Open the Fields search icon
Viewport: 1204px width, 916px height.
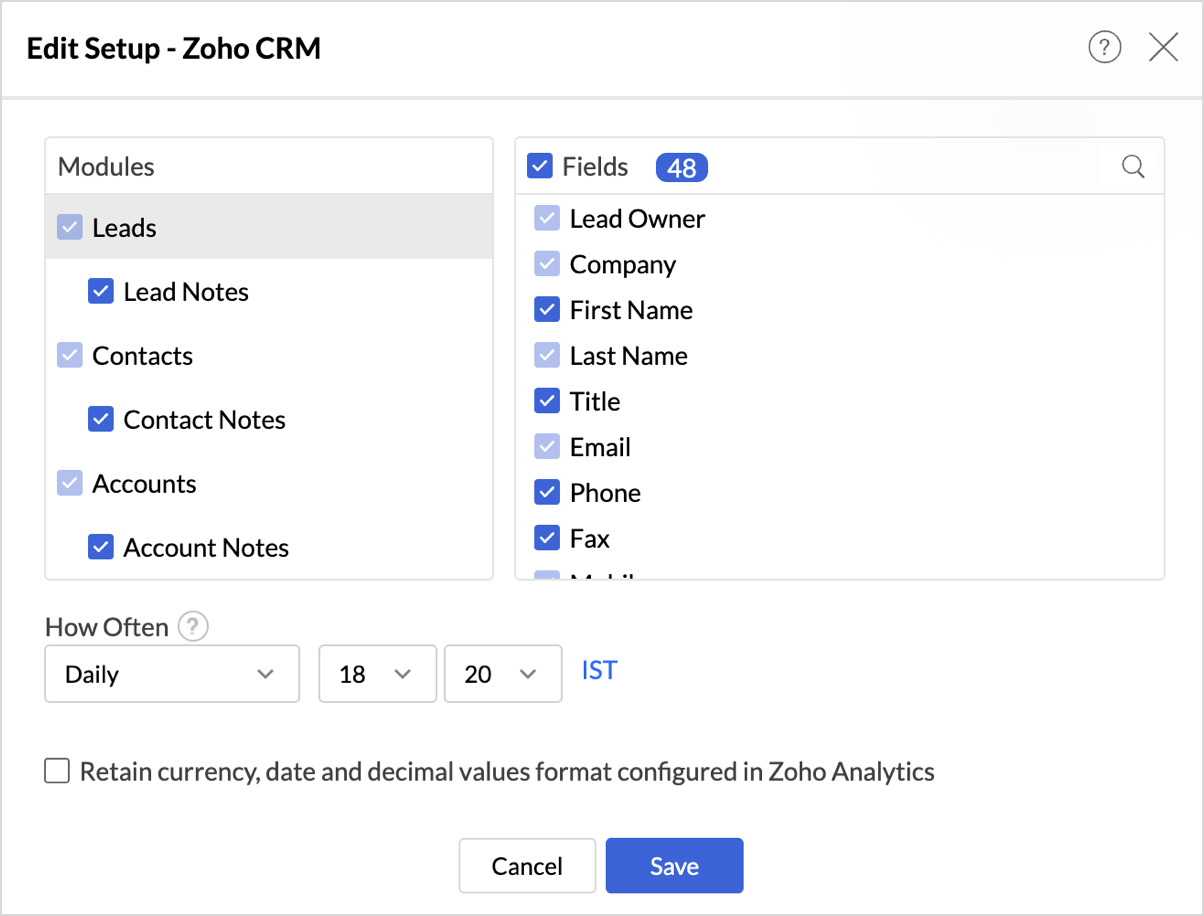click(x=1133, y=167)
